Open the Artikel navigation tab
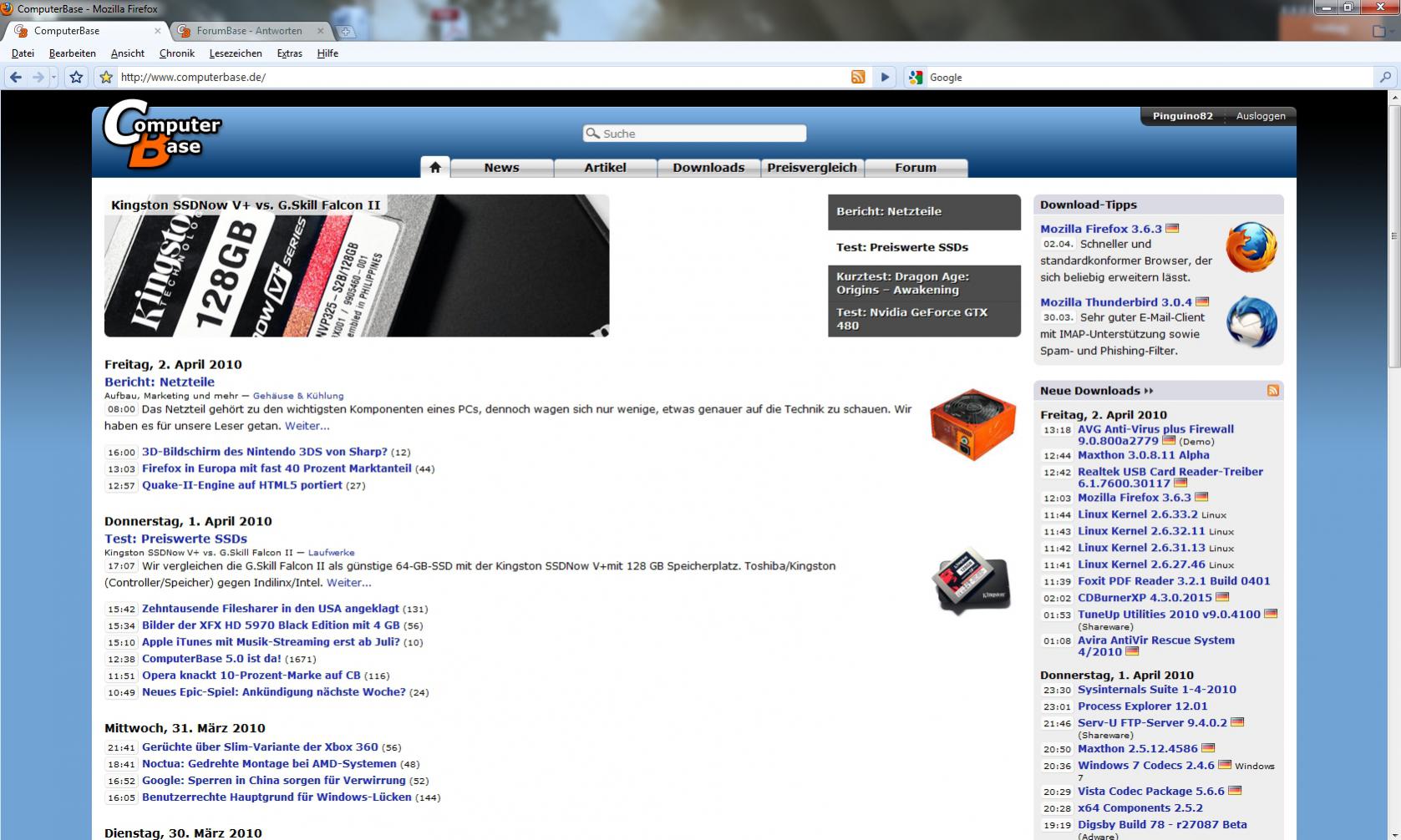The height and width of the screenshot is (840, 1401). [x=605, y=168]
